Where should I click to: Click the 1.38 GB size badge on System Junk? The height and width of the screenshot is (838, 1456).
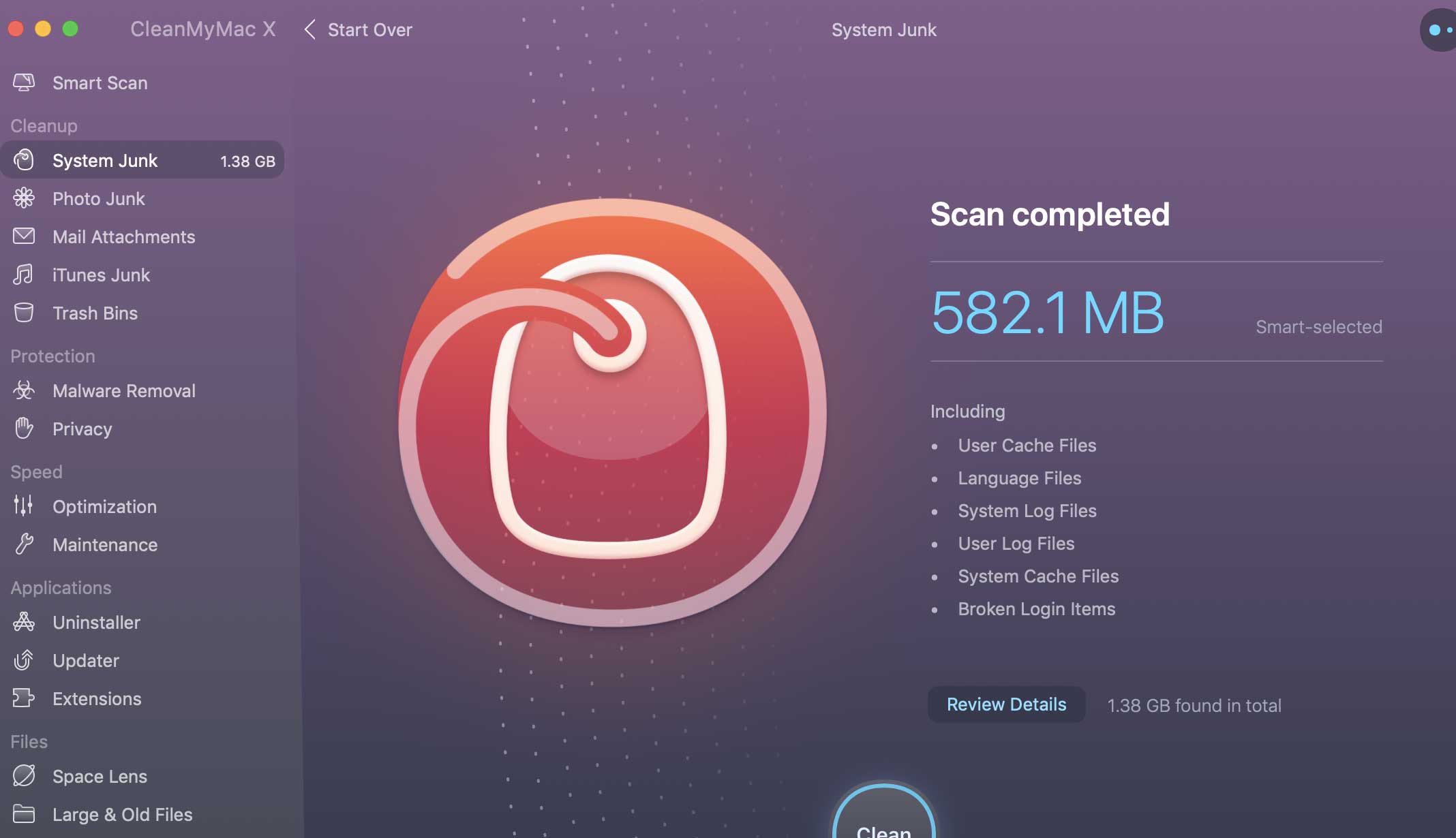248,161
